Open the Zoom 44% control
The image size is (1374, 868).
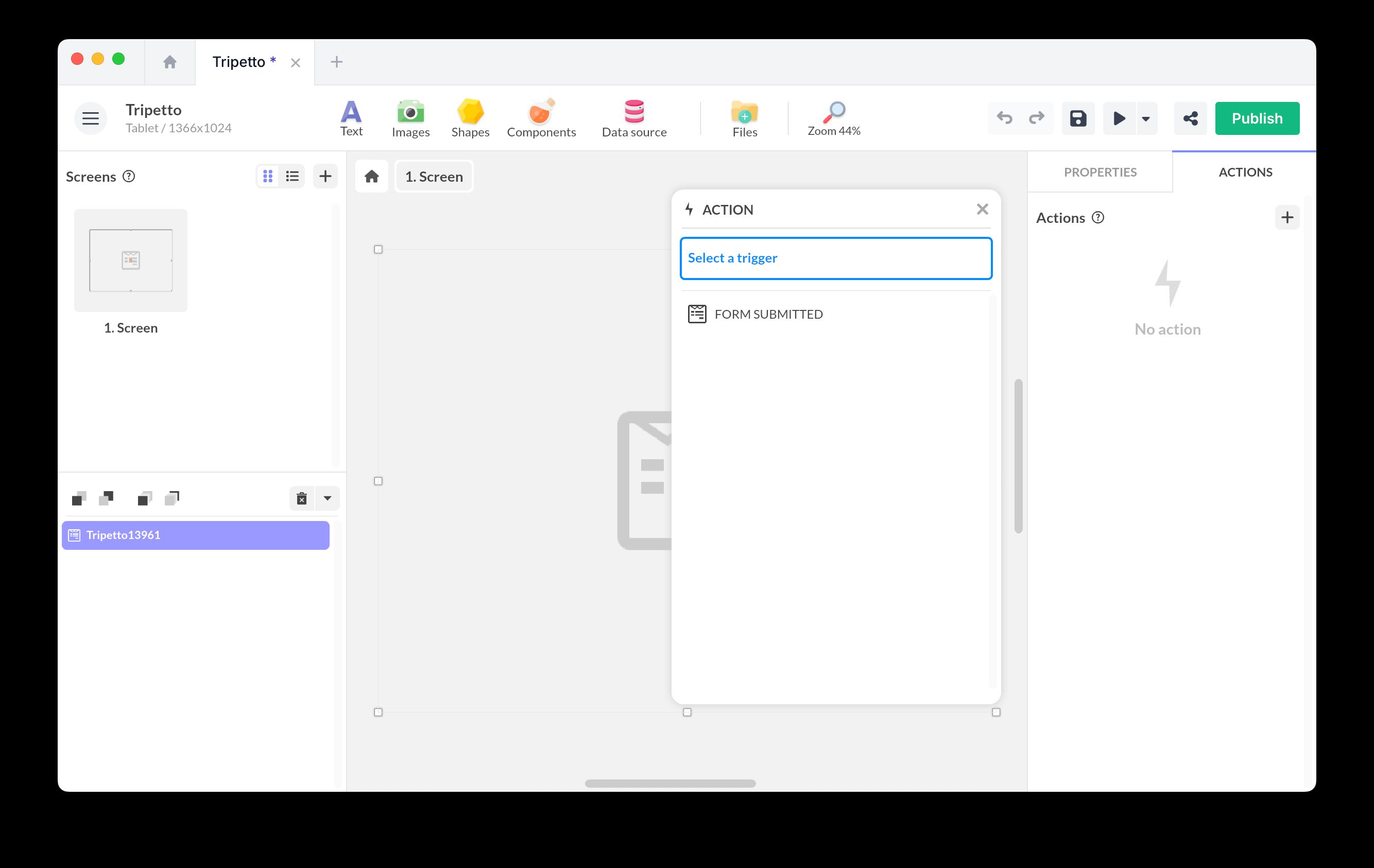pos(833,118)
